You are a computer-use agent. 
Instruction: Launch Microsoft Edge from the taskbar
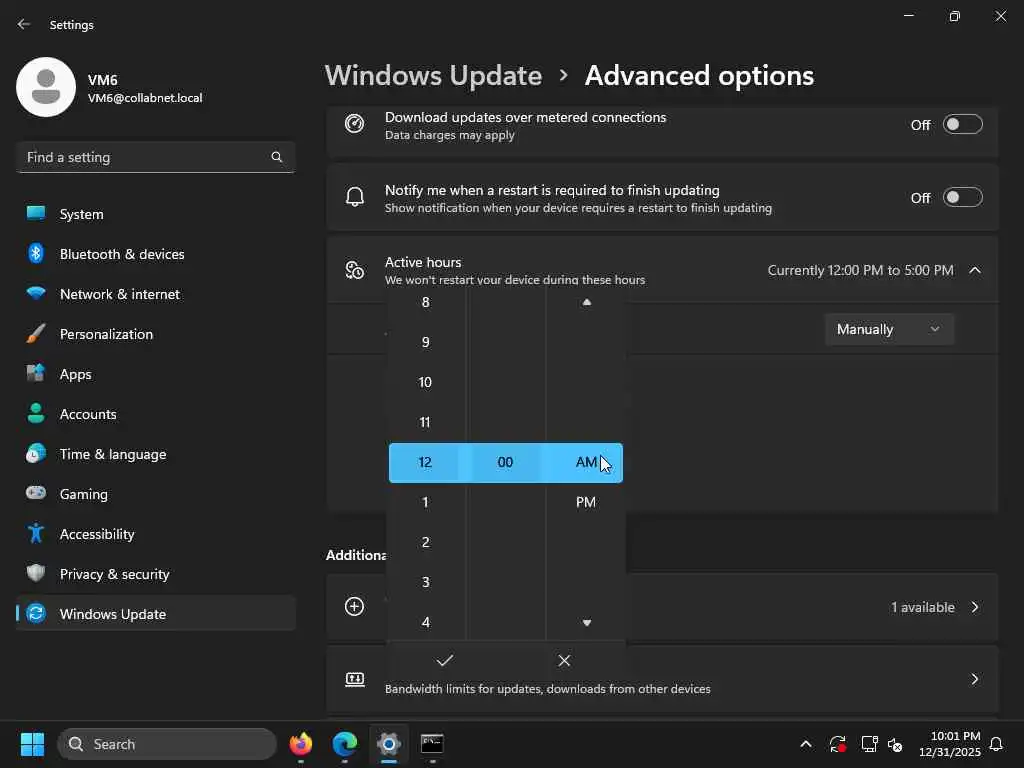(x=345, y=744)
